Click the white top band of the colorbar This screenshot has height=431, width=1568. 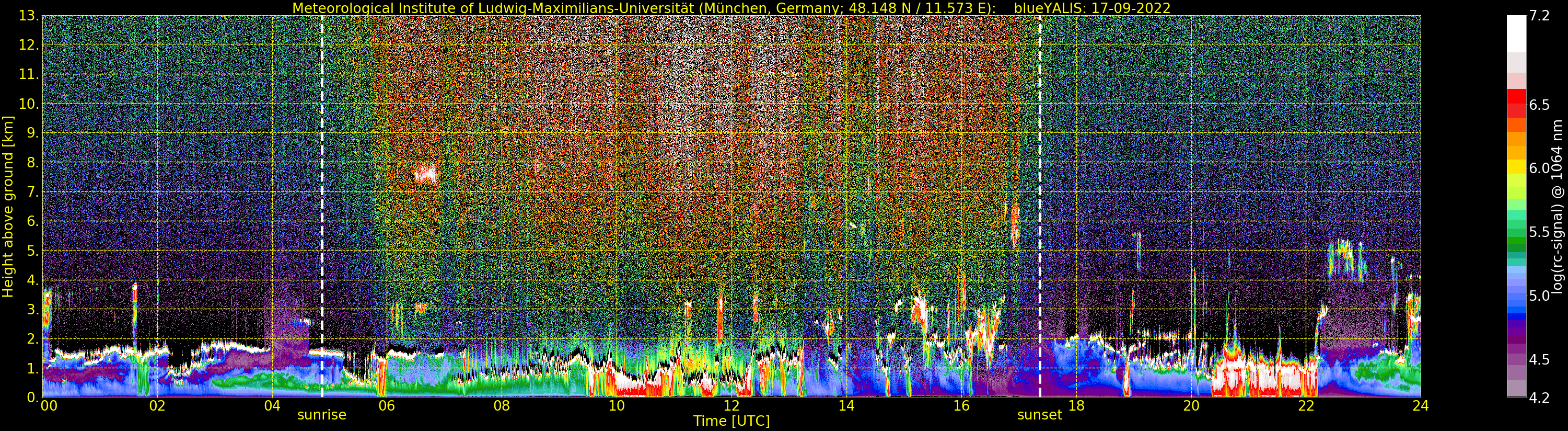(1516, 33)
